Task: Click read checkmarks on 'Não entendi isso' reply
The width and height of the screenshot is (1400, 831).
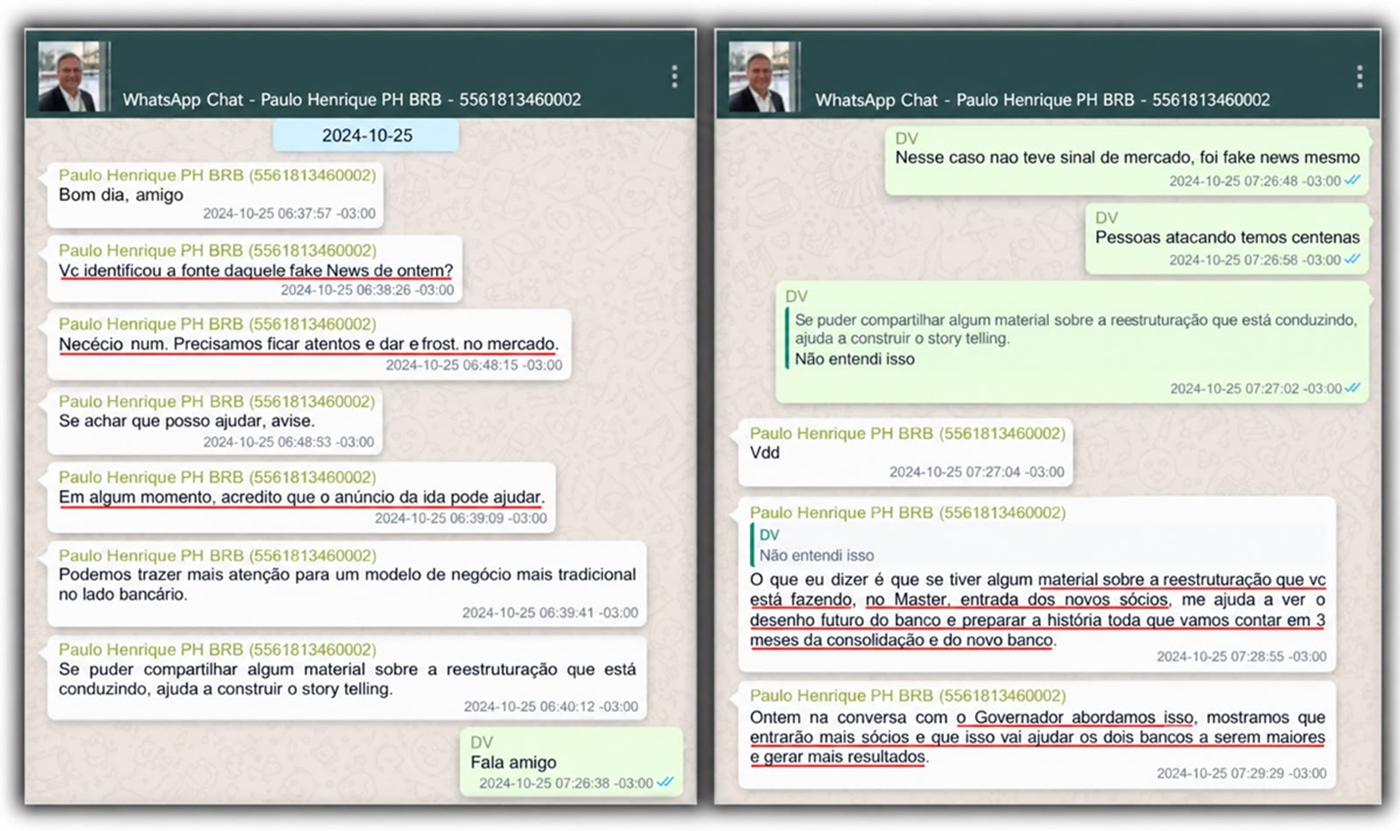Action: coord(1353,388)
